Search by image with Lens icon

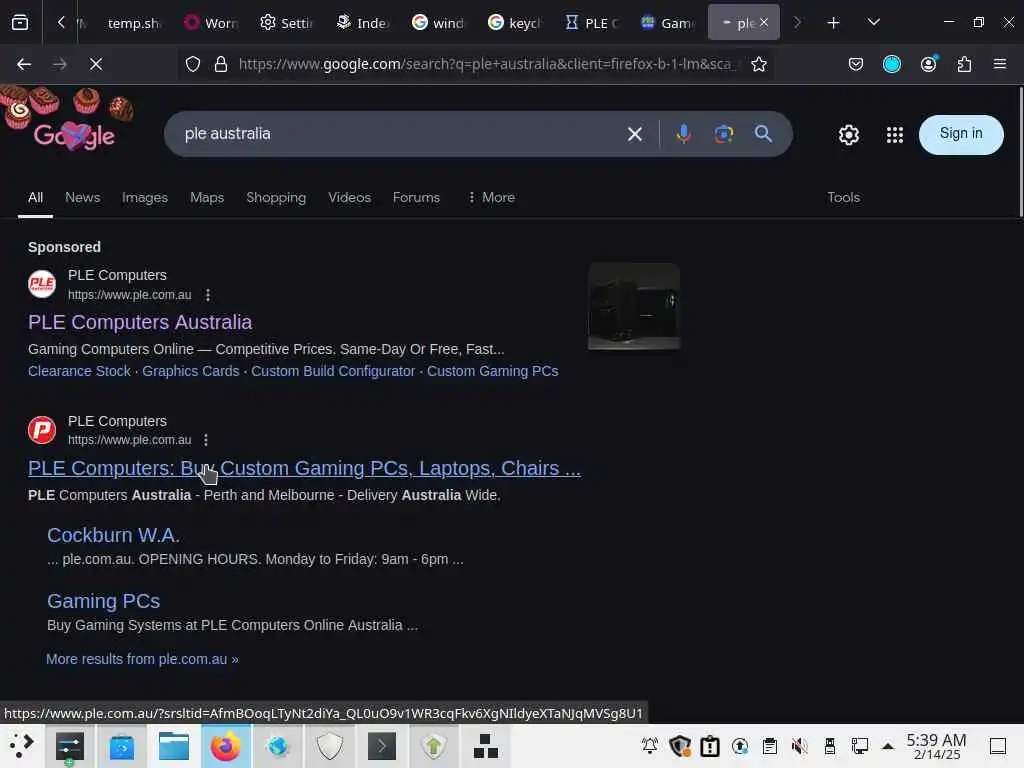724,134
